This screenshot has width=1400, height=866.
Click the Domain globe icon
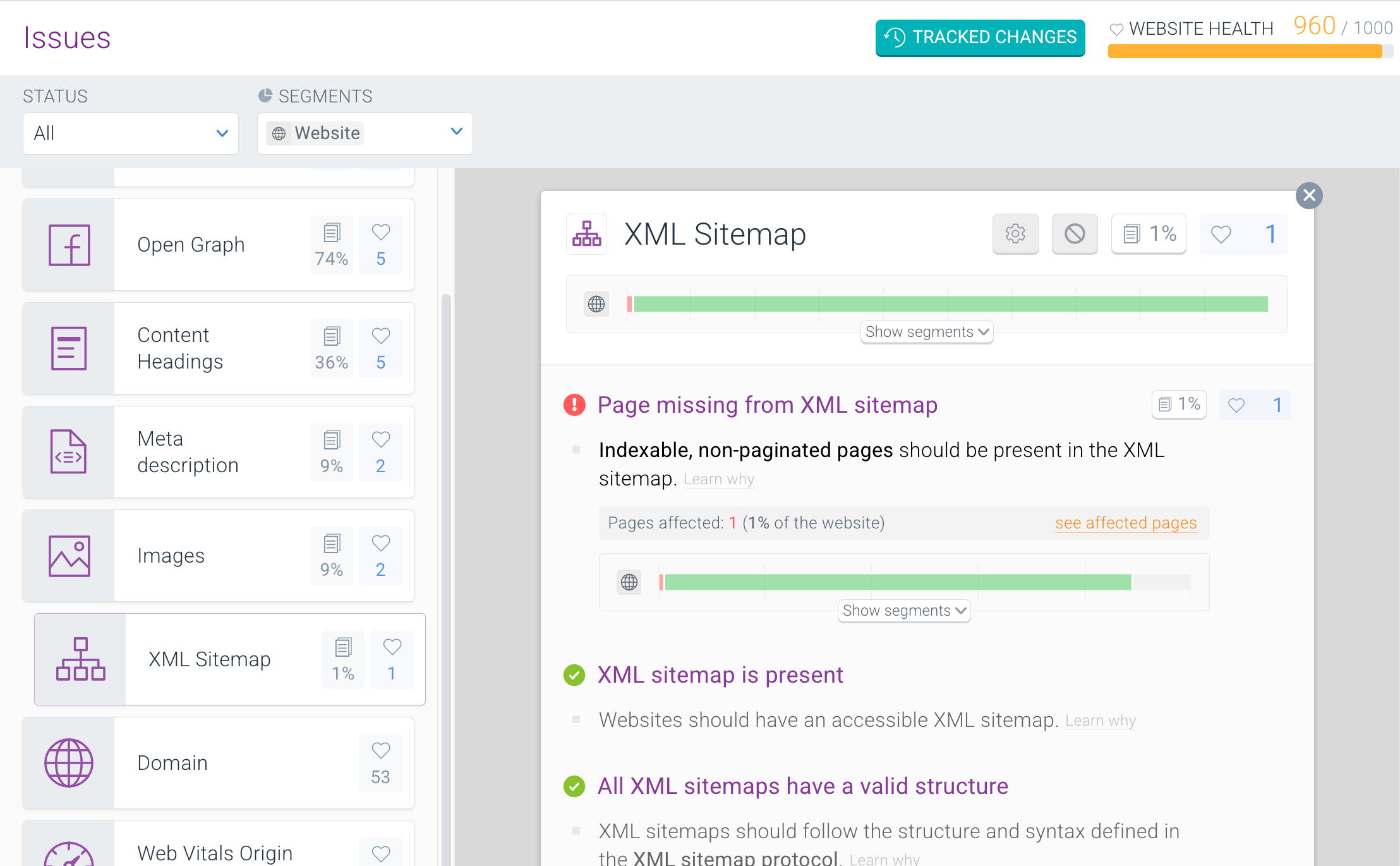(69, 763)
